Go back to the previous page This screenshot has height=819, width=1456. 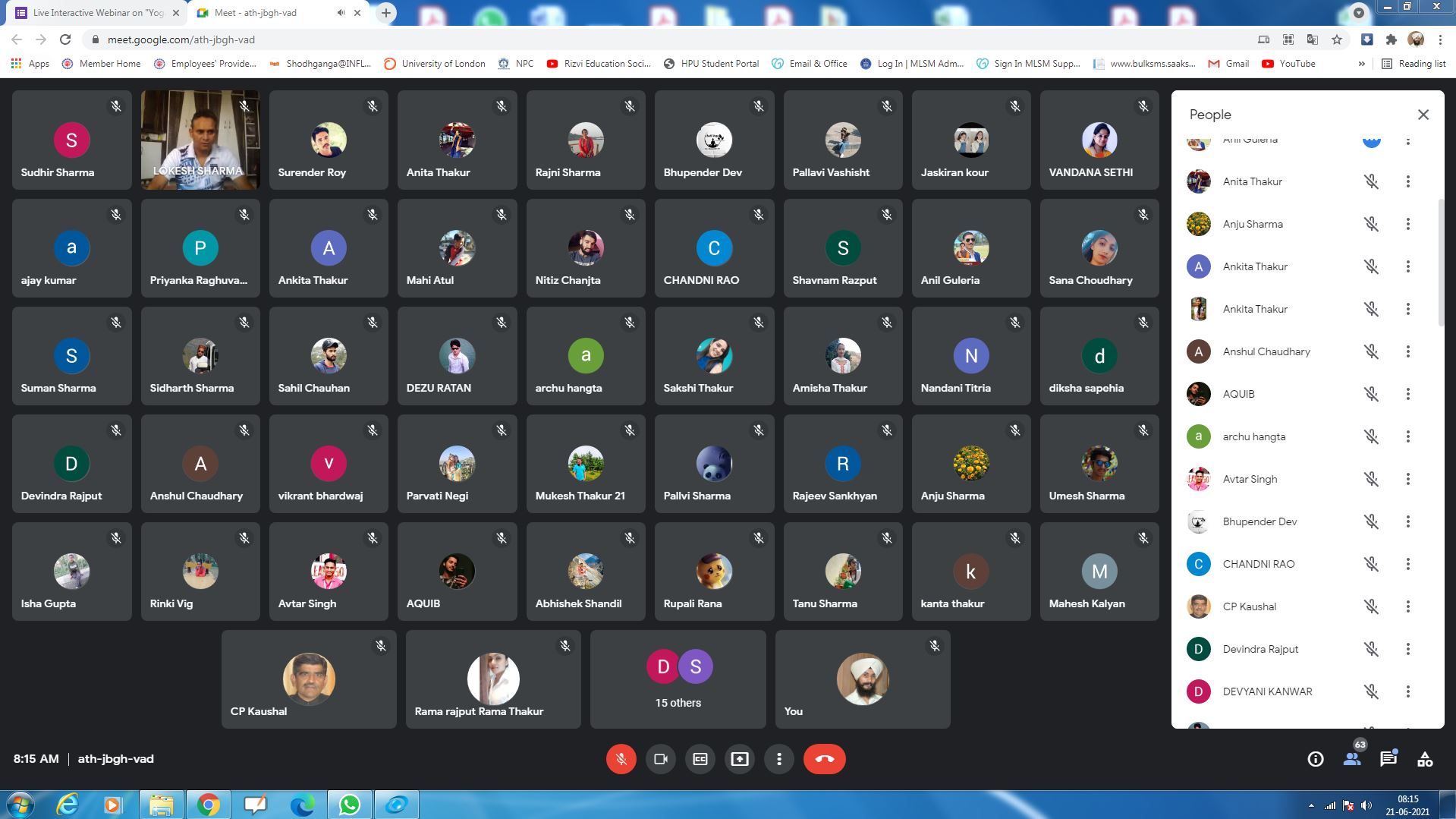pos(17,39)
